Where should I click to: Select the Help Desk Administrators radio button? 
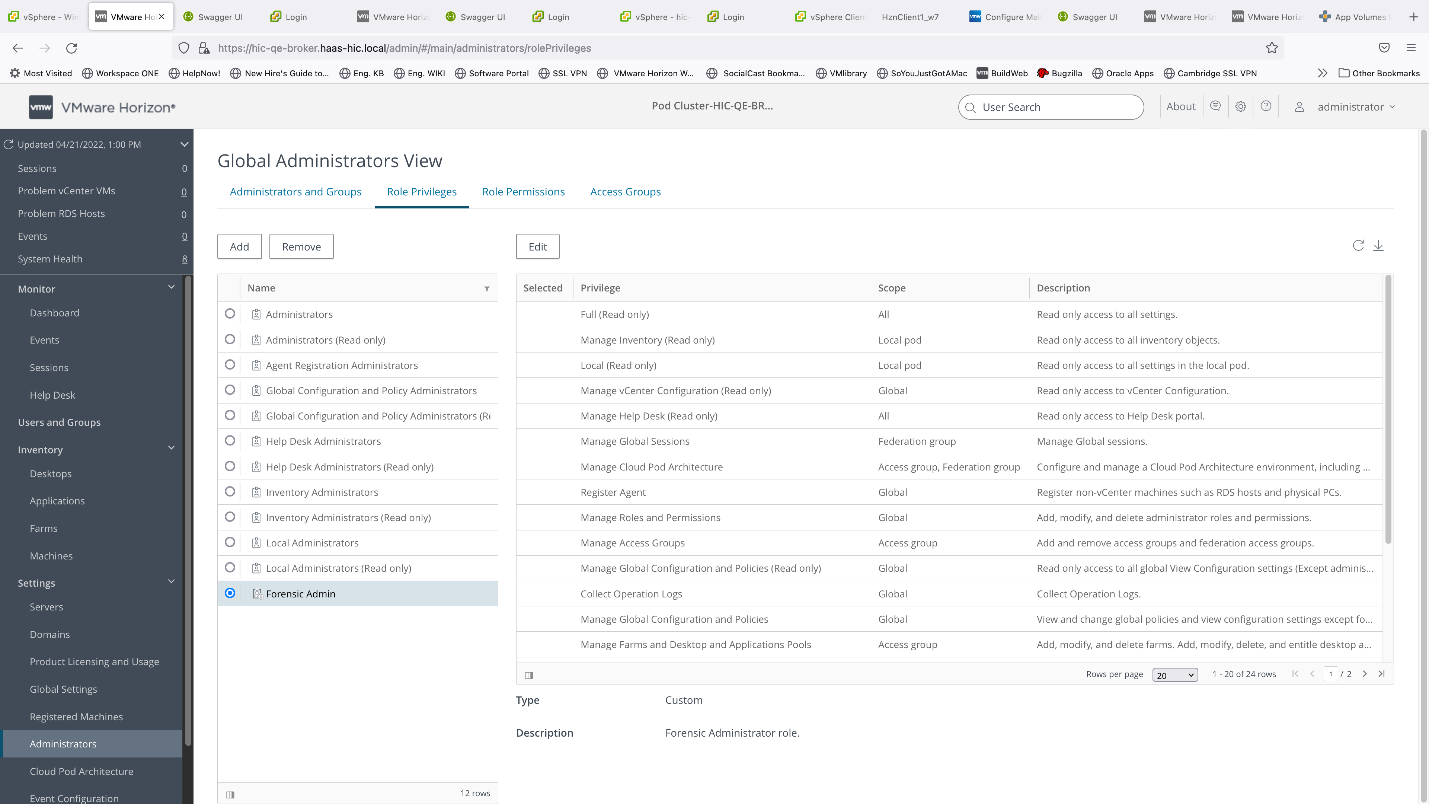pyautogui.click(x=230, y=441)
